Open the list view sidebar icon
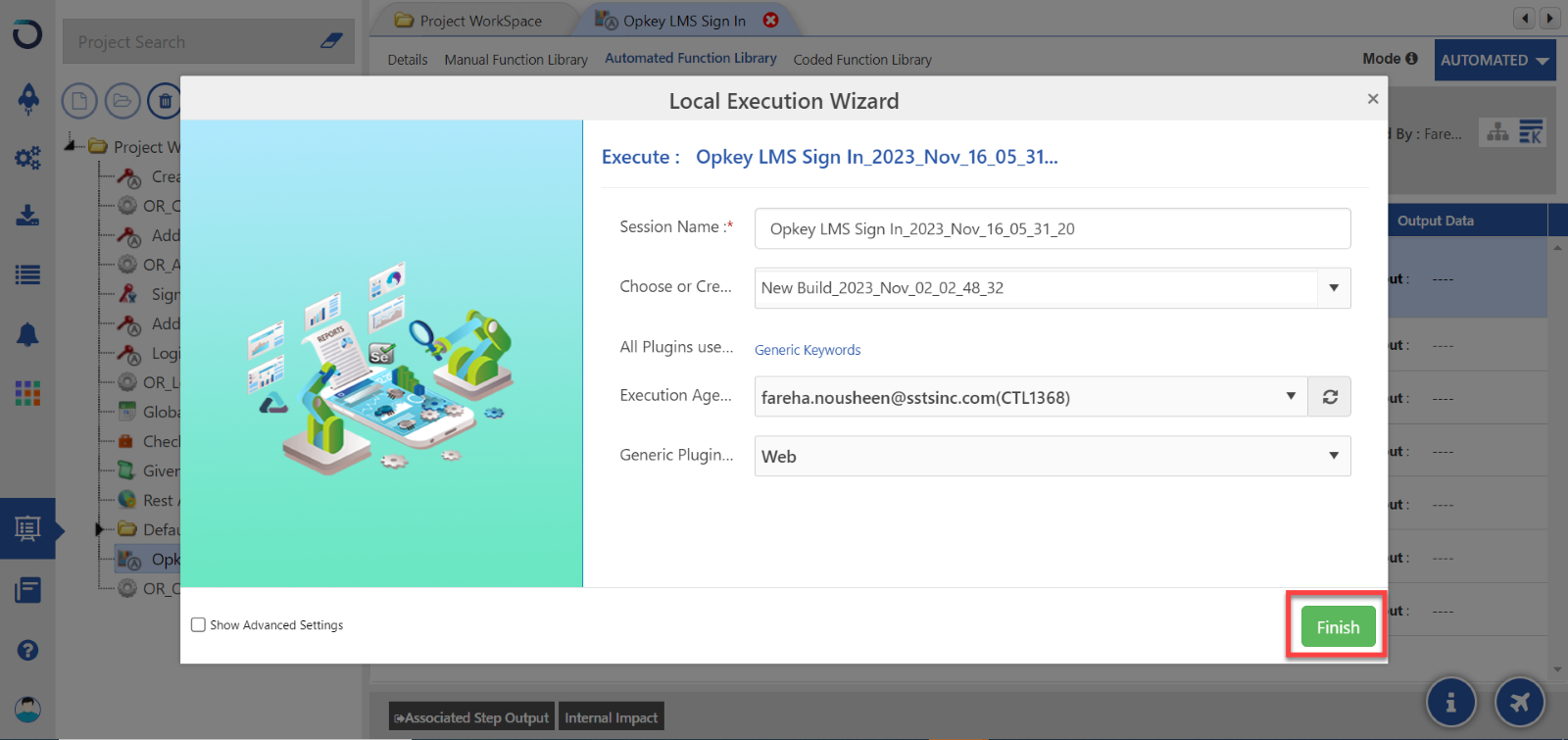This screenshot has width=1568, height=740. (x=27, y=275)
